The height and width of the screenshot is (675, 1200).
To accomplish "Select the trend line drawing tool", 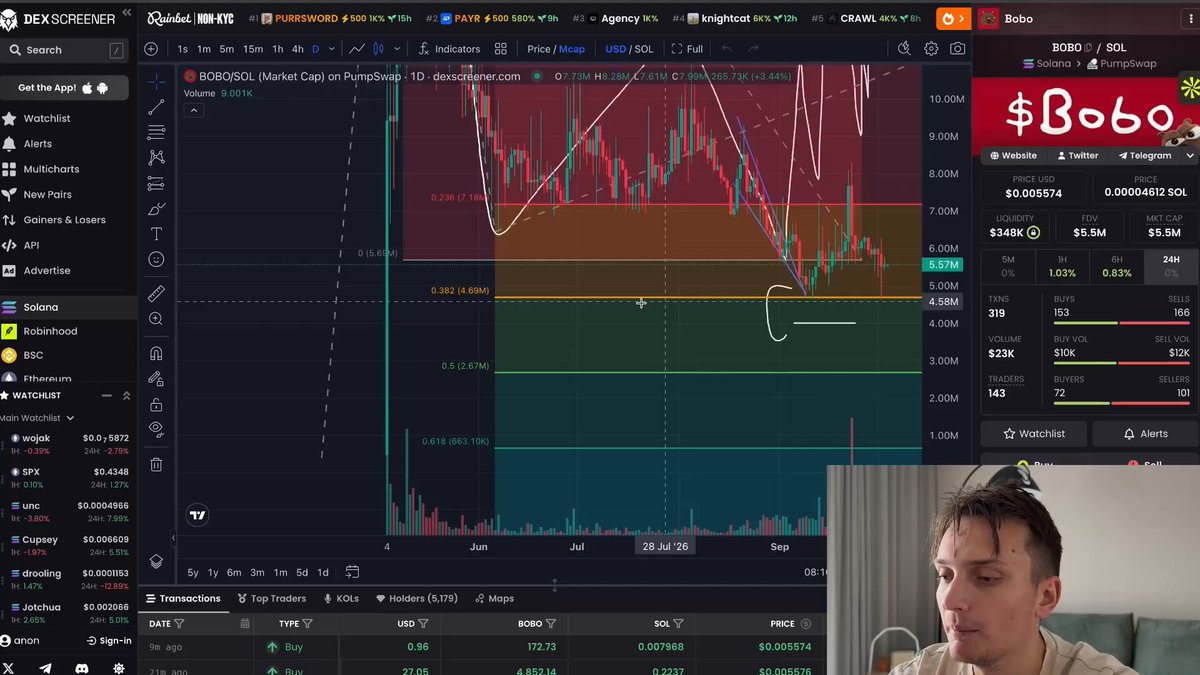I will (x=156, y=107).
